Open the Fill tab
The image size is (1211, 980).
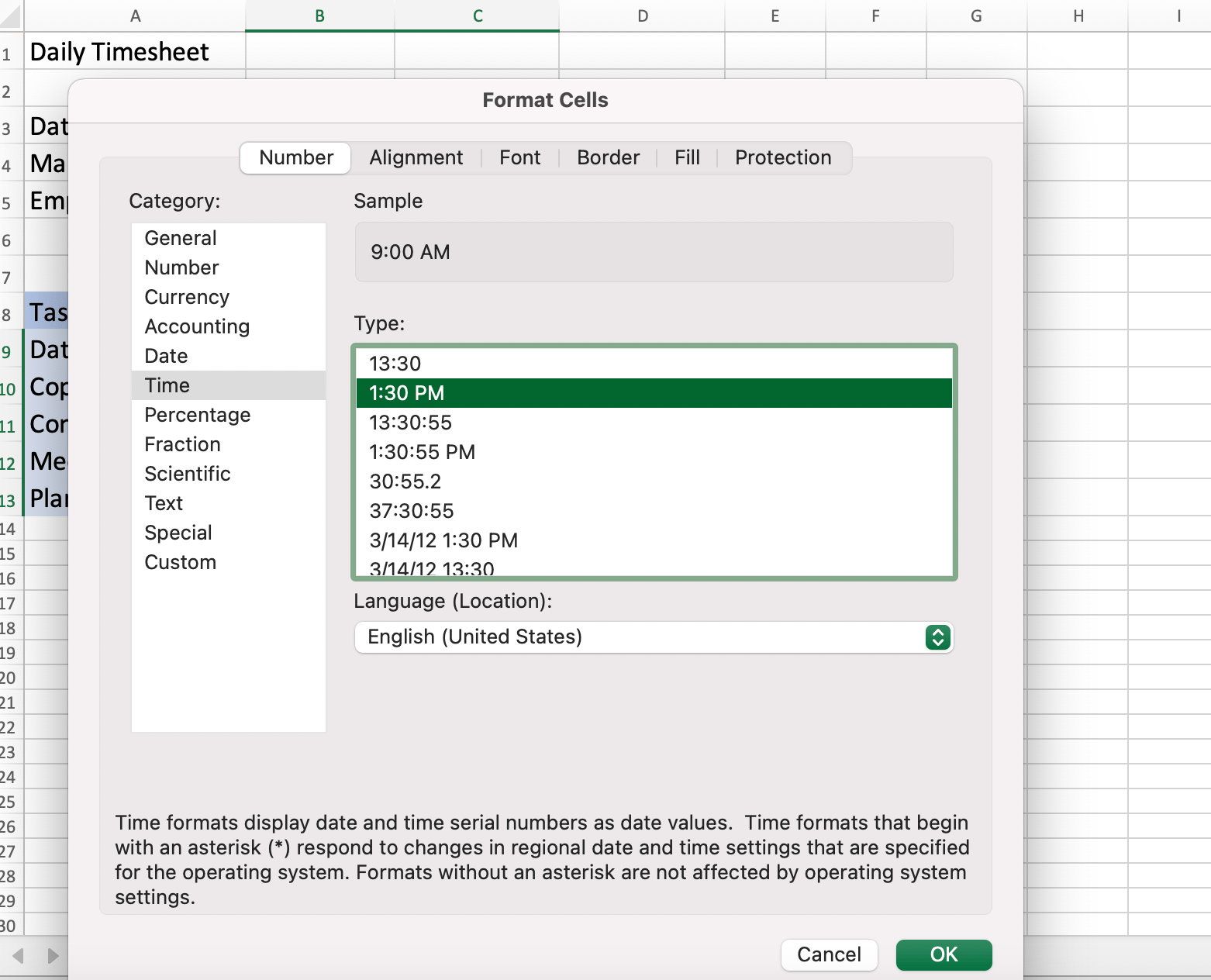[x=687, y=158]
